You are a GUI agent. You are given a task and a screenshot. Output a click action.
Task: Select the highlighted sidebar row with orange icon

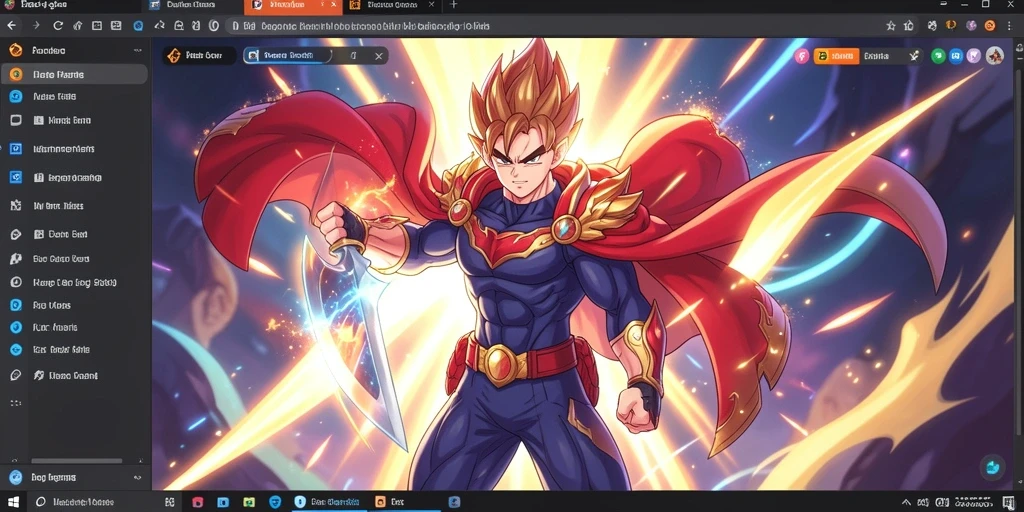(74, 74)
